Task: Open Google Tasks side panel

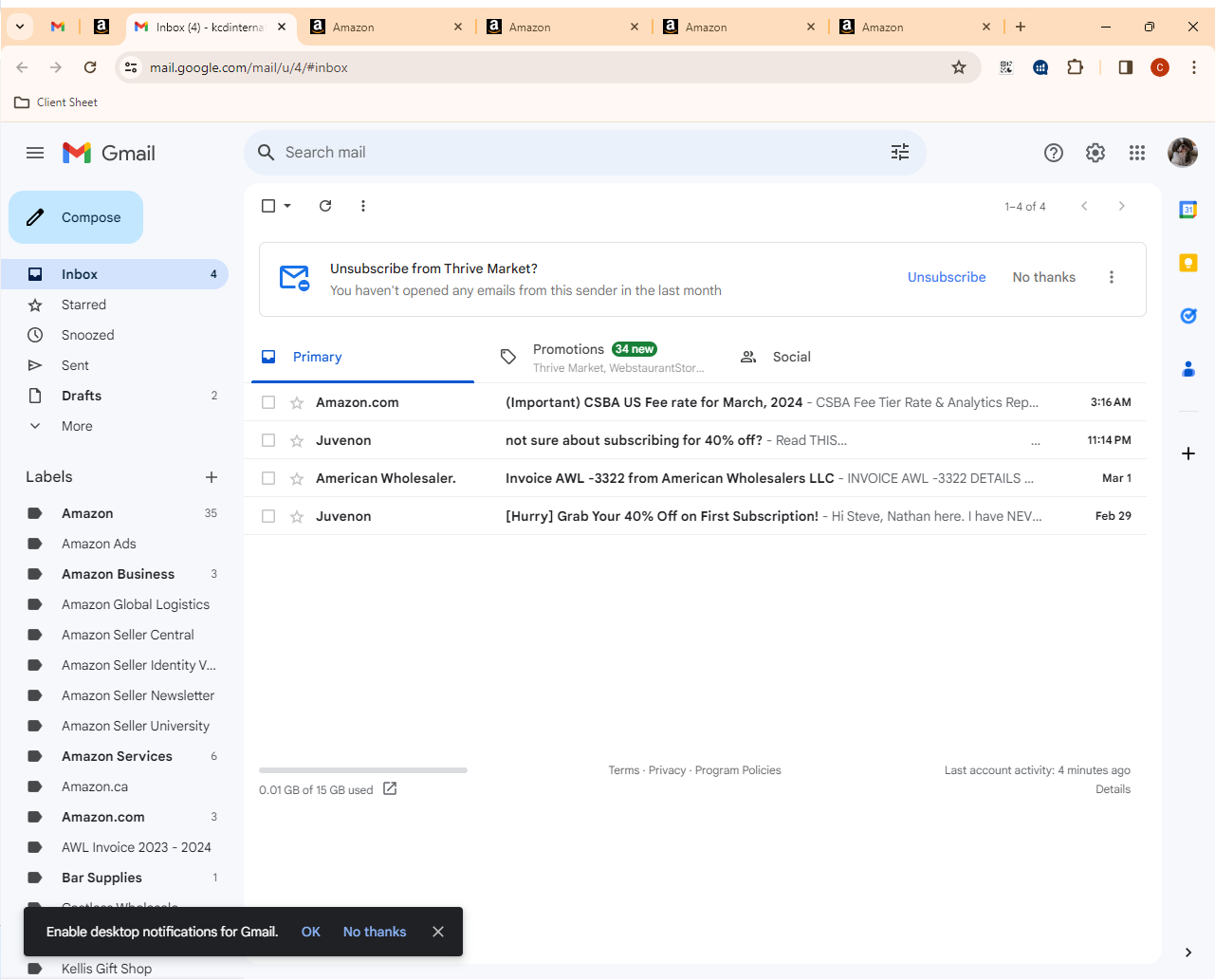Action: [x=1188, y=316]
